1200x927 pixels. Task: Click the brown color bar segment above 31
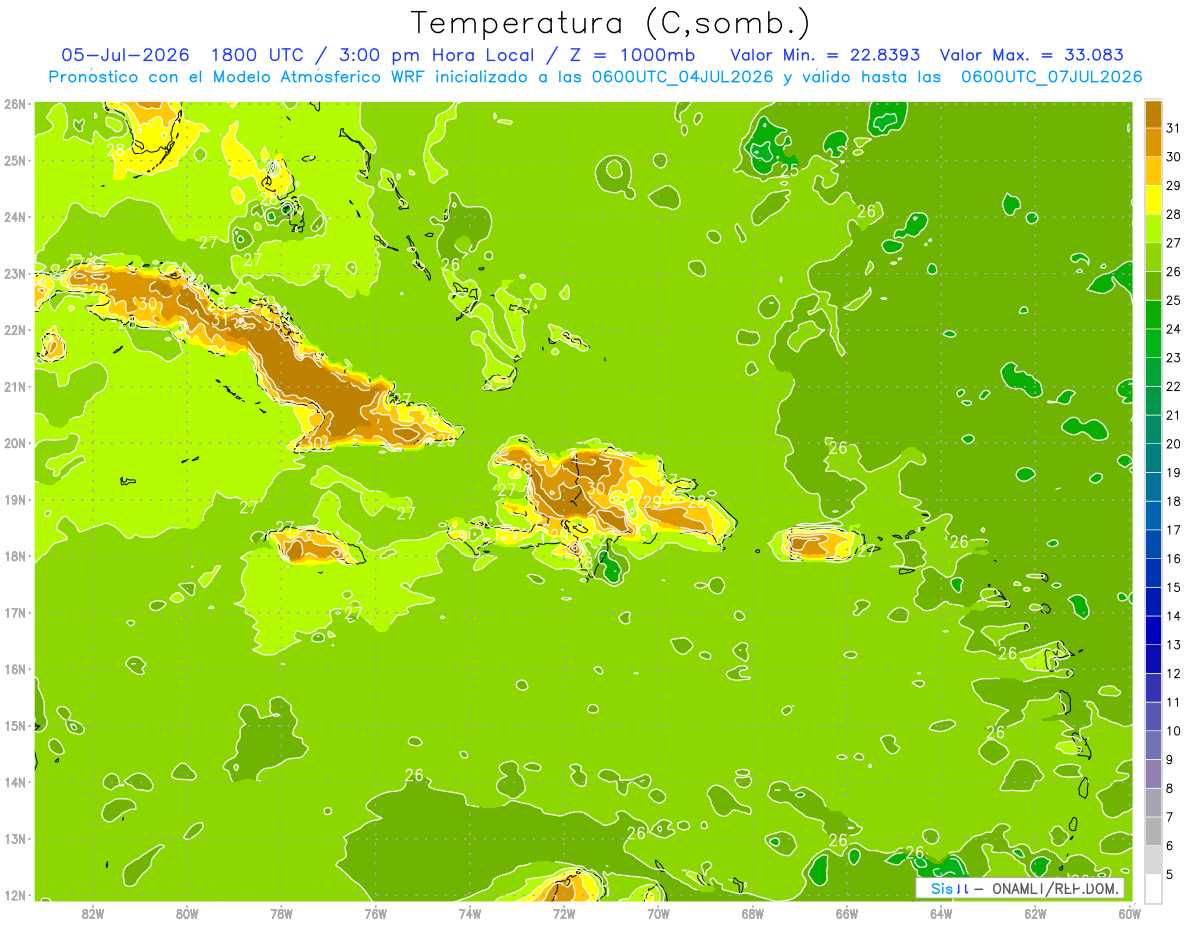(x=1152, y=114)
